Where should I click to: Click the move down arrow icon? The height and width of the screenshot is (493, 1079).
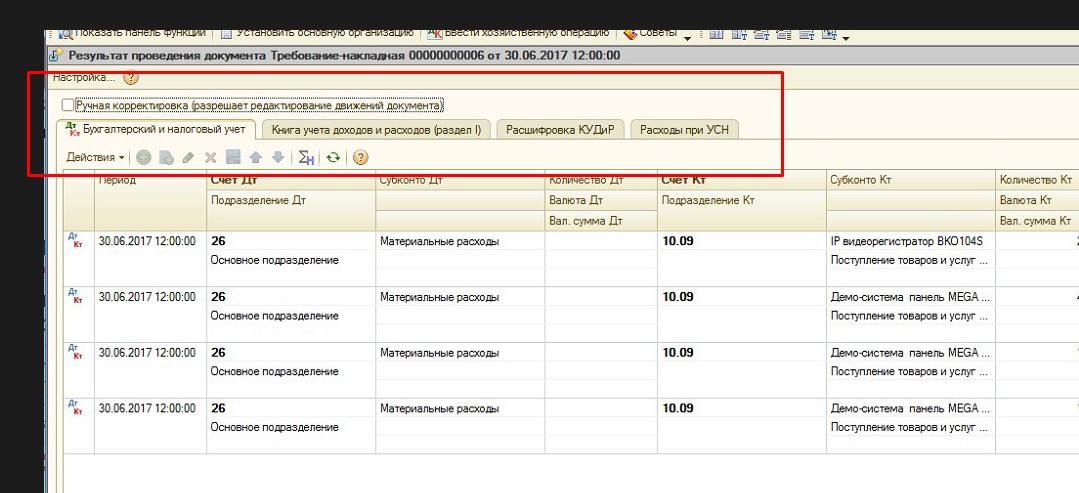[x=277, y=157]
